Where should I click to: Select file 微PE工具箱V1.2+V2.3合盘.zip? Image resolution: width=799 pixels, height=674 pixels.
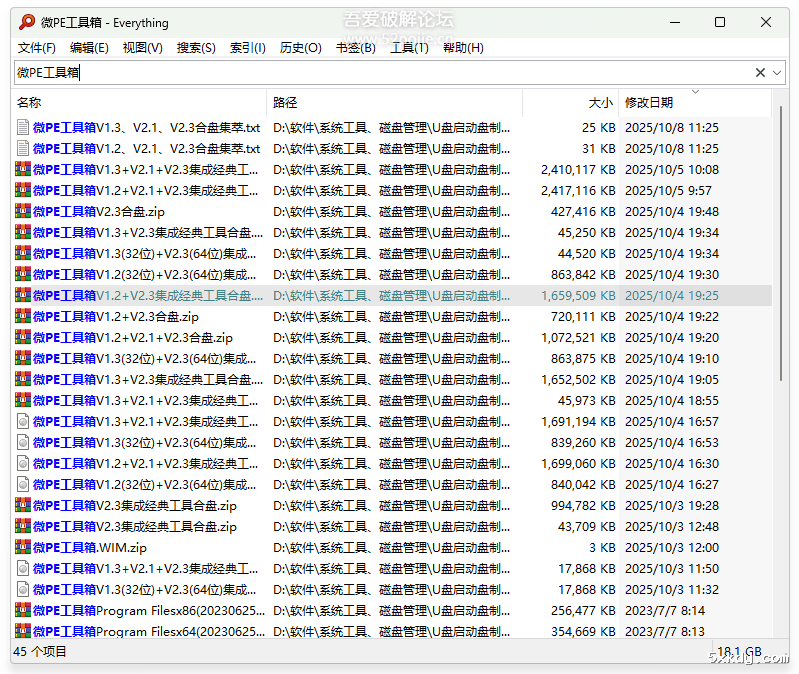(116, 316)
